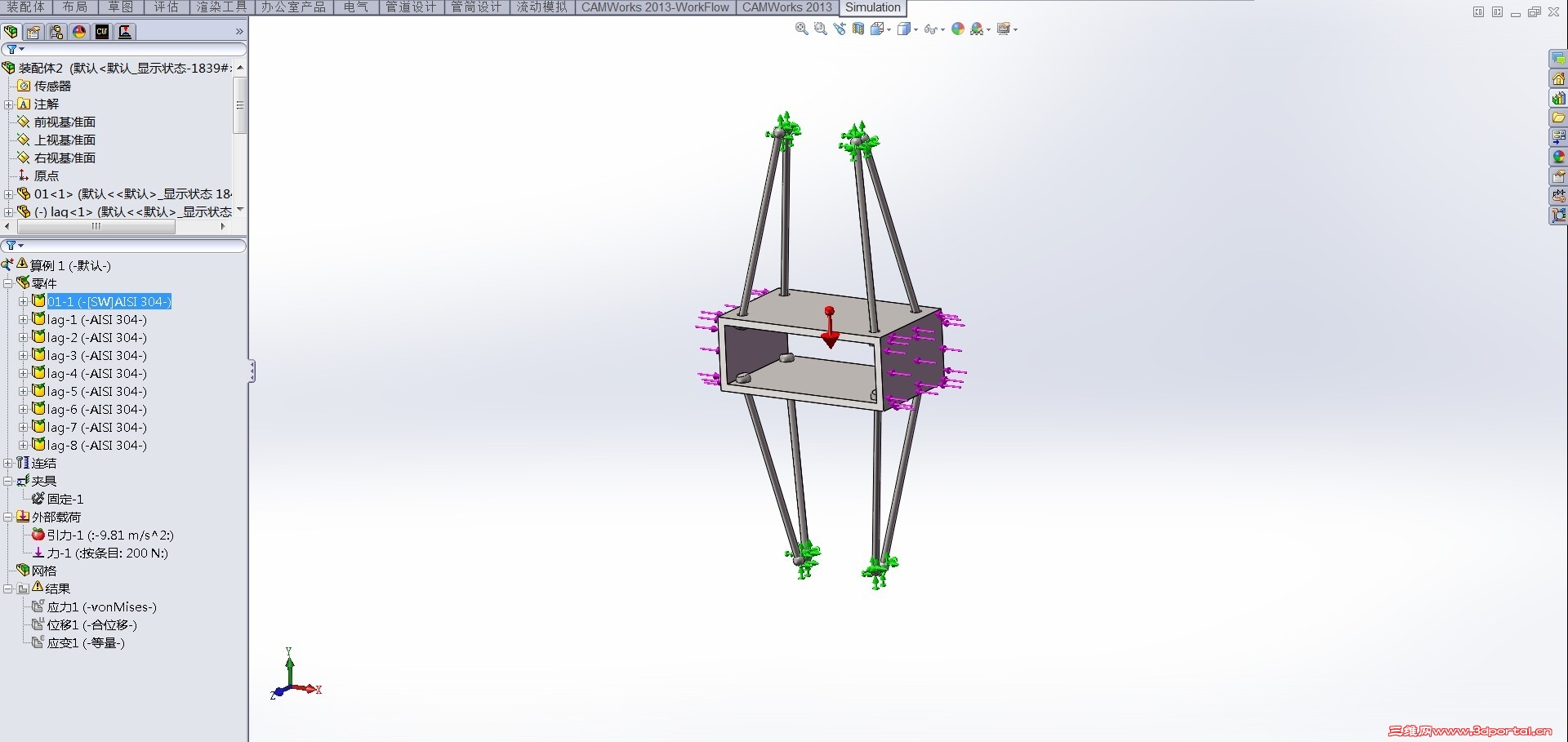Click the Zoom to Fit icon

pos(802,29)
